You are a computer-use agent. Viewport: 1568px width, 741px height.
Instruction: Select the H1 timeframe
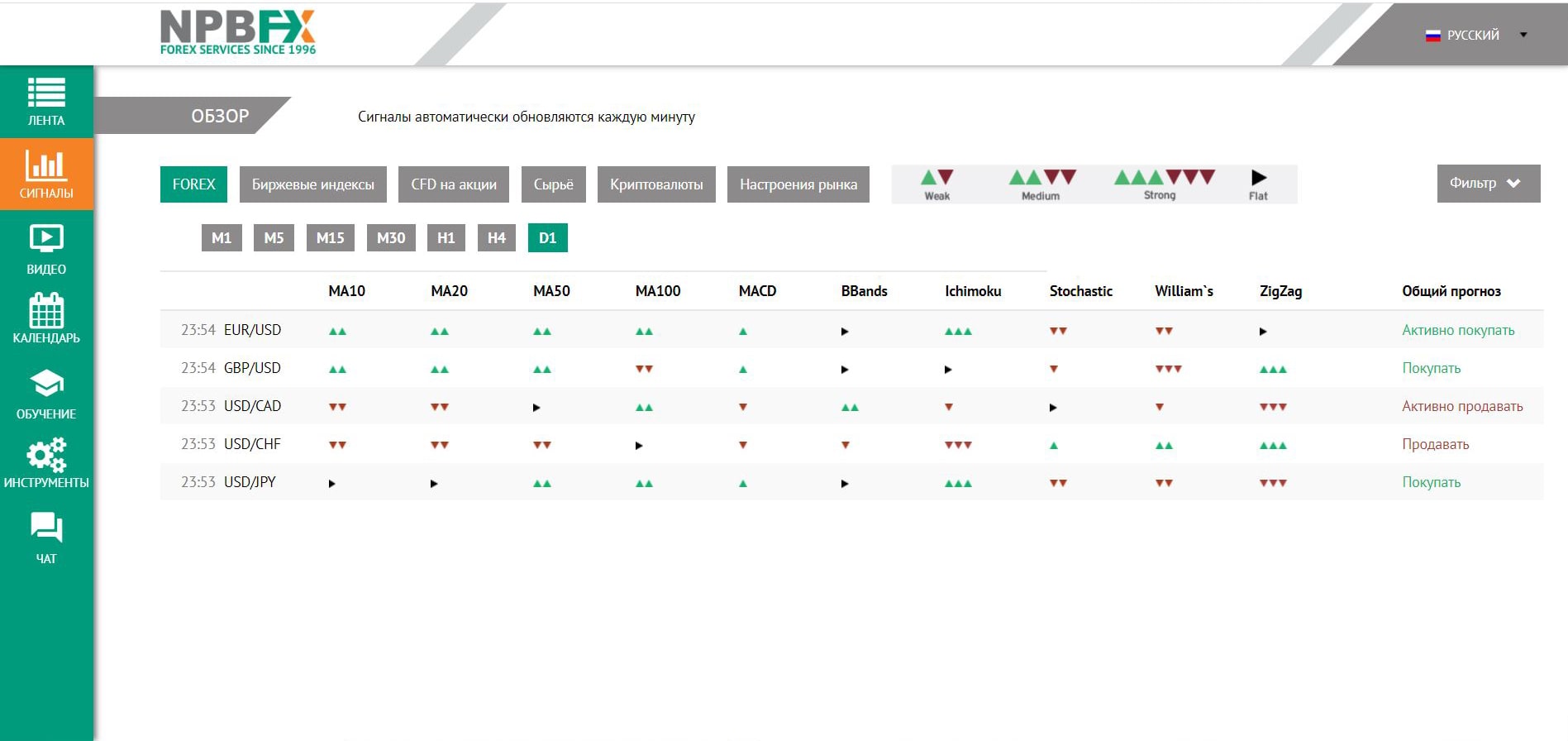(x=446, y=237)
